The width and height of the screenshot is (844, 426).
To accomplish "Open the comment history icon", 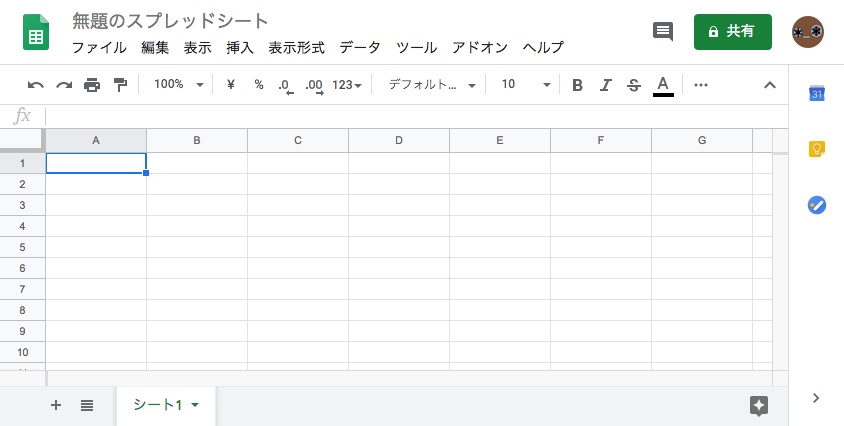I will 662,31.
